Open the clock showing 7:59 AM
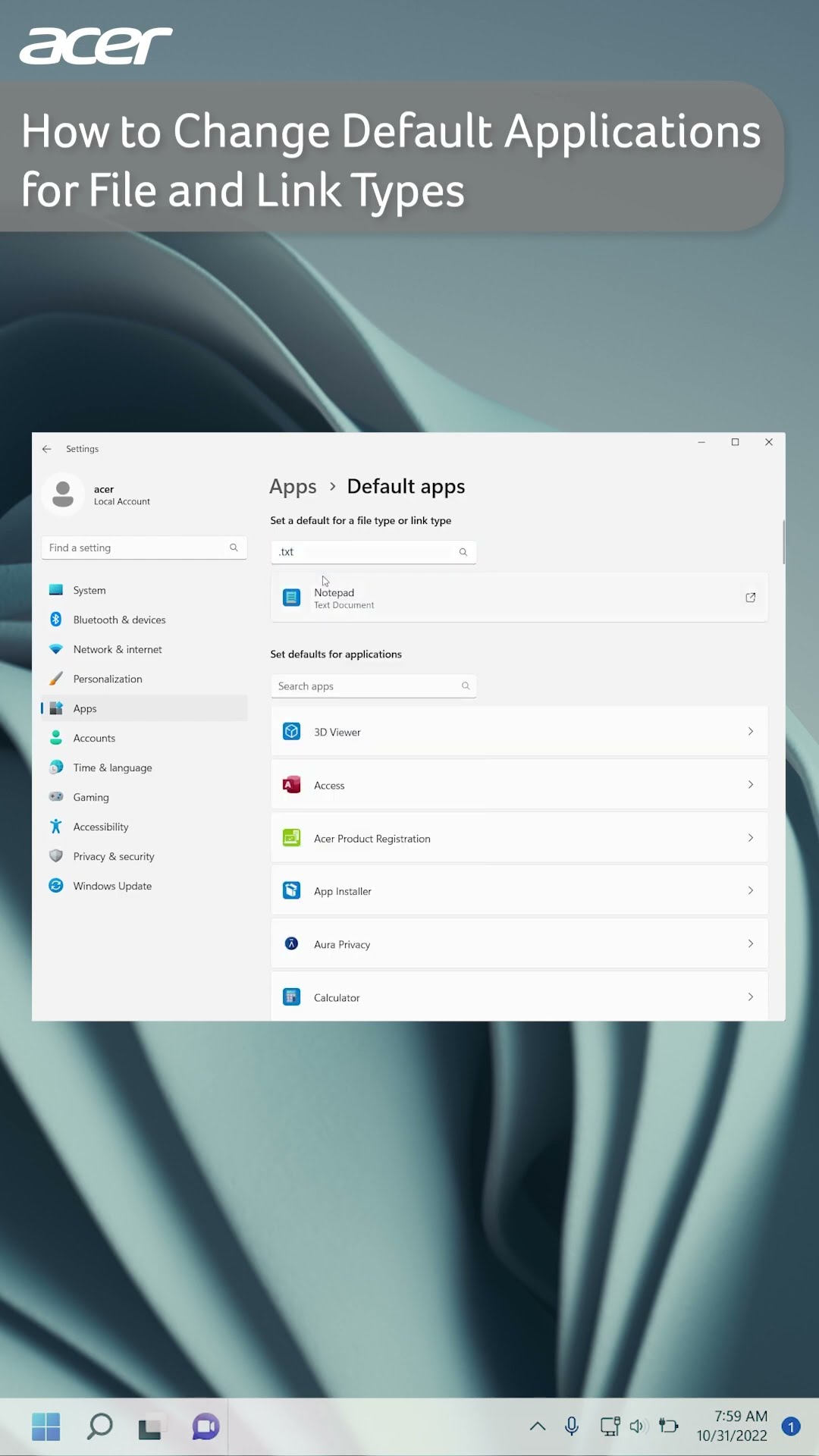 click(x=732, y=1426)
